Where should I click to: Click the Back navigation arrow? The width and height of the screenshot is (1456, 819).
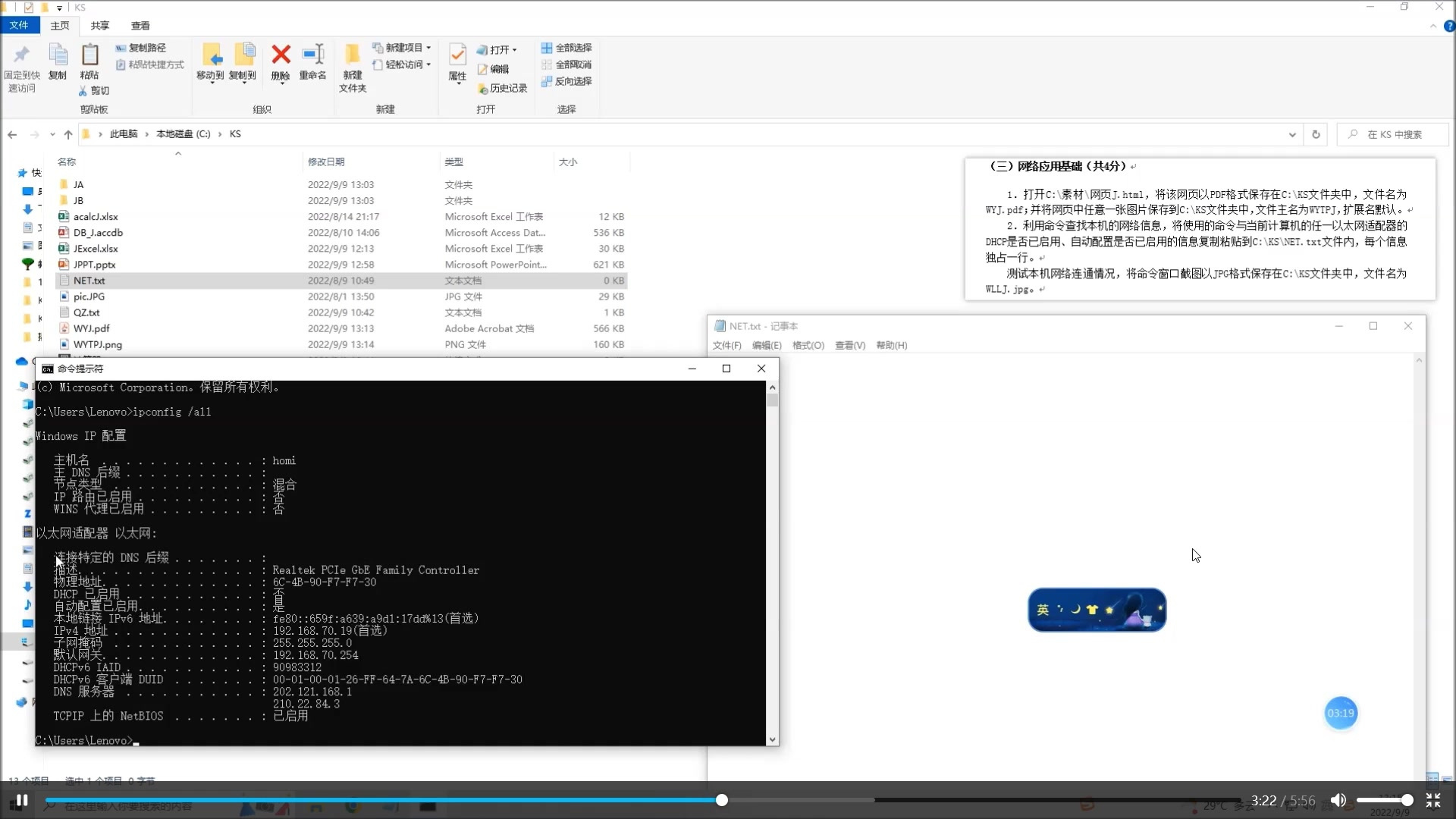click(x=12, y=134)
